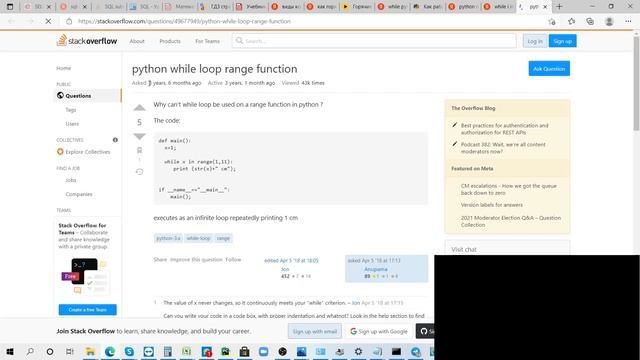The width and height of the screenshot is (640, 360).
Task: Click the Ask Question button
Action: (x=549, y=69)
